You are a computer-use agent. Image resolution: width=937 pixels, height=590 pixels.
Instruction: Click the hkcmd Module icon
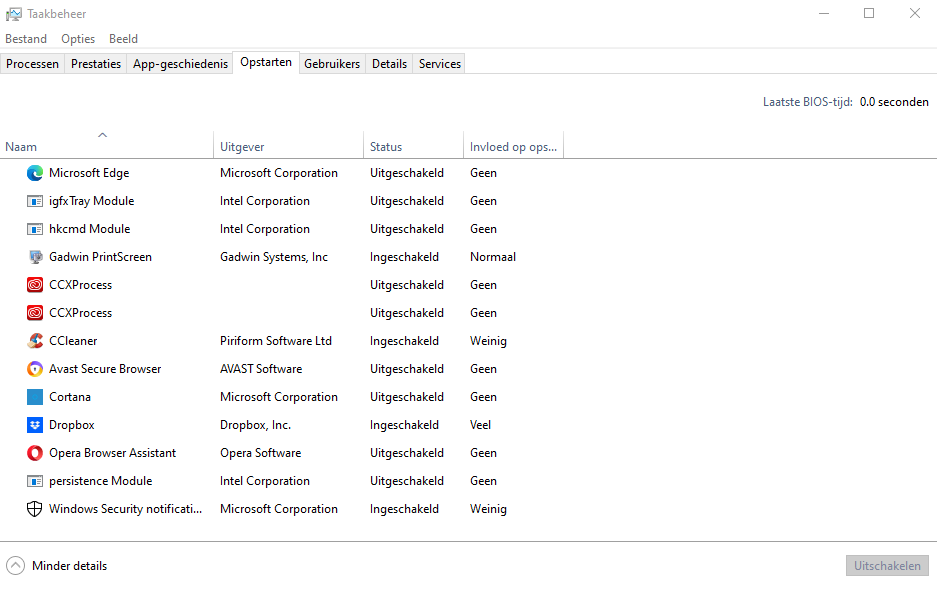(x=35, y=230)
